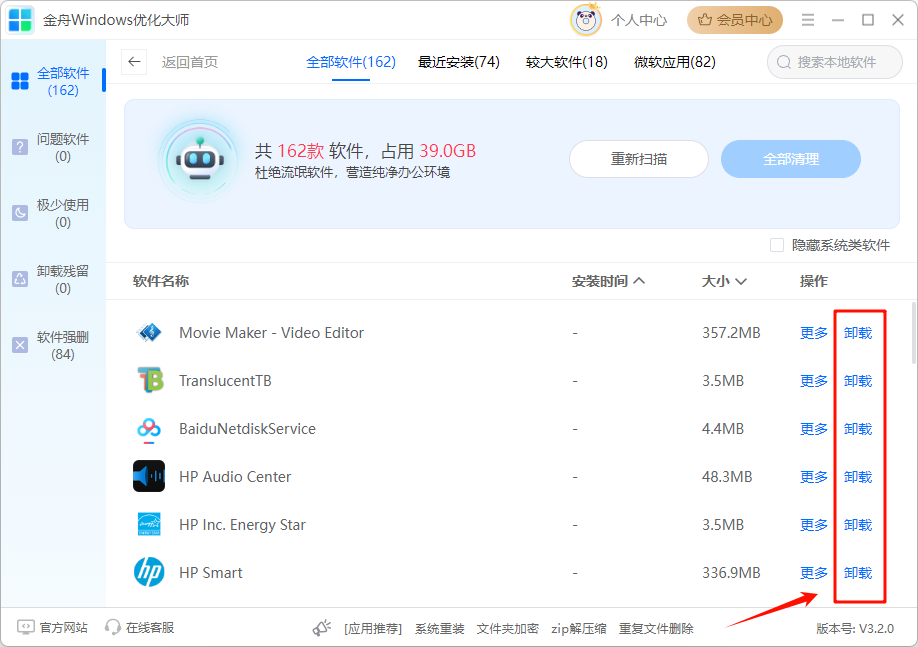This screenshot has height=647, width=918.
Task: Click the [应用推荐] label
Action: (373, 629)
